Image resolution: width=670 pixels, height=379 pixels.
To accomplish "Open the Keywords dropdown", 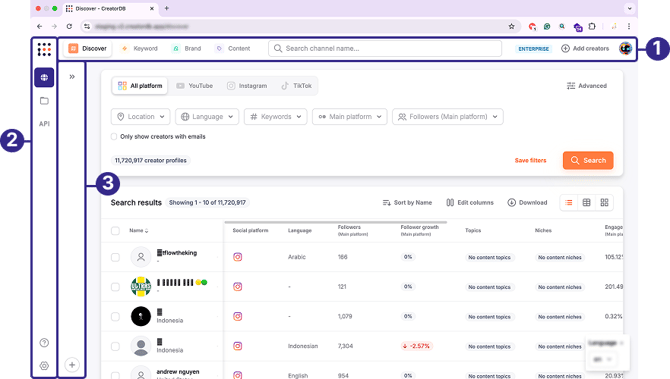I will click(276, 117).
